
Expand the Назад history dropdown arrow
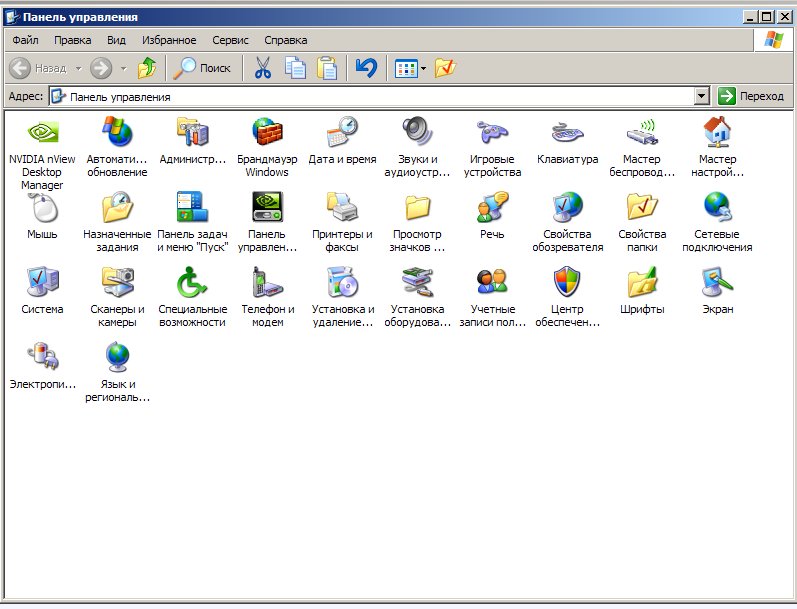click(x=79, y=68)
